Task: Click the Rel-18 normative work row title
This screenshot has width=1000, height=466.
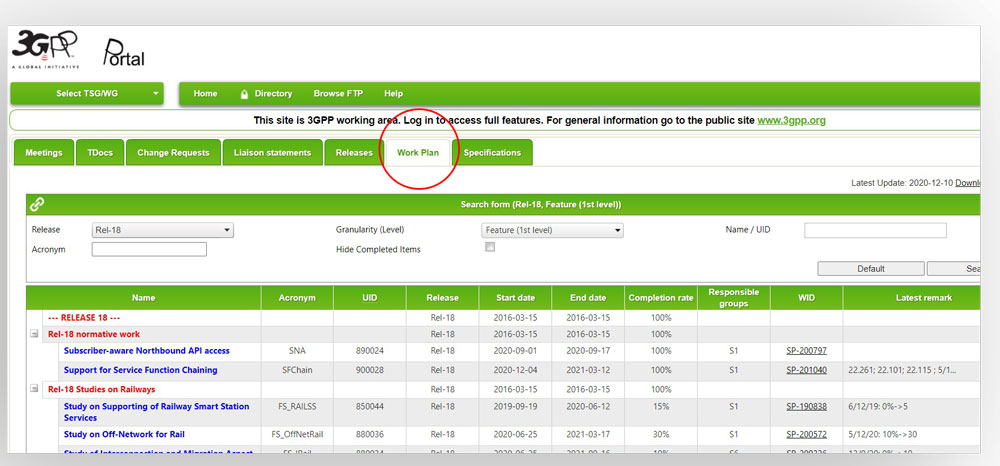Action: pos(94,334)
